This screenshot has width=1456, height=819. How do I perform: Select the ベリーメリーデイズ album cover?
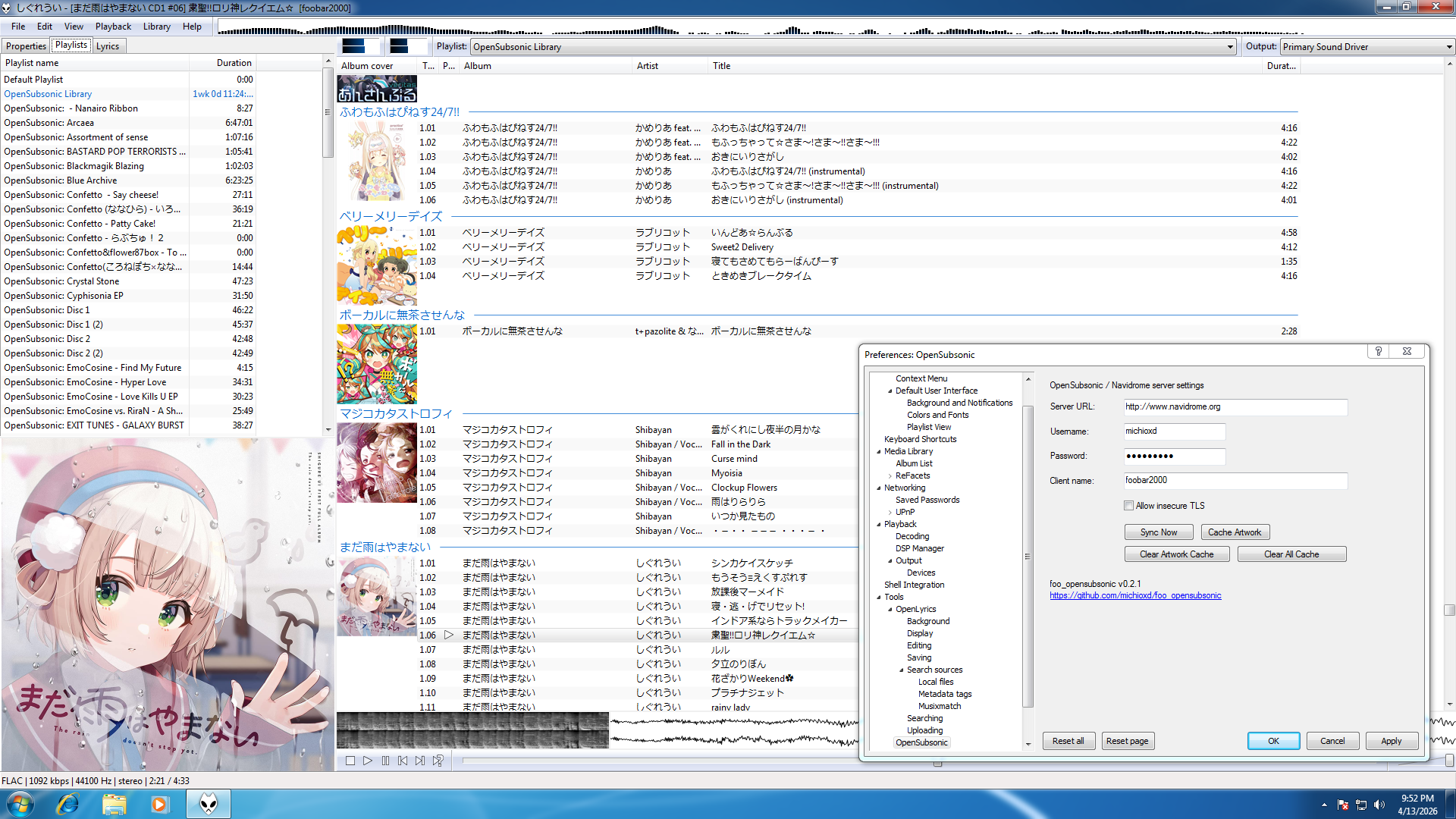[377, 265]
